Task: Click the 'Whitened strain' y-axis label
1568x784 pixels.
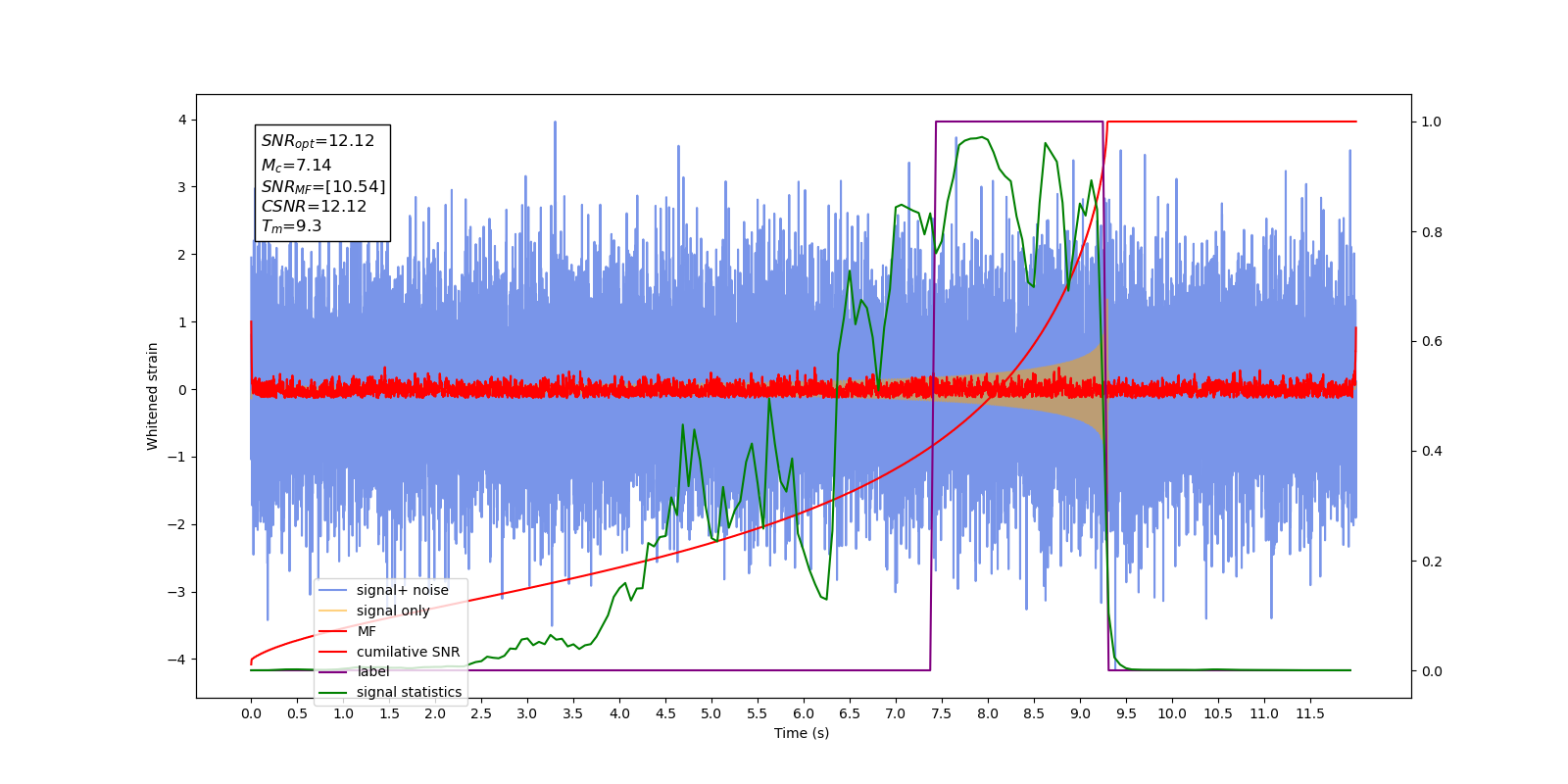Action: (152, 396)
